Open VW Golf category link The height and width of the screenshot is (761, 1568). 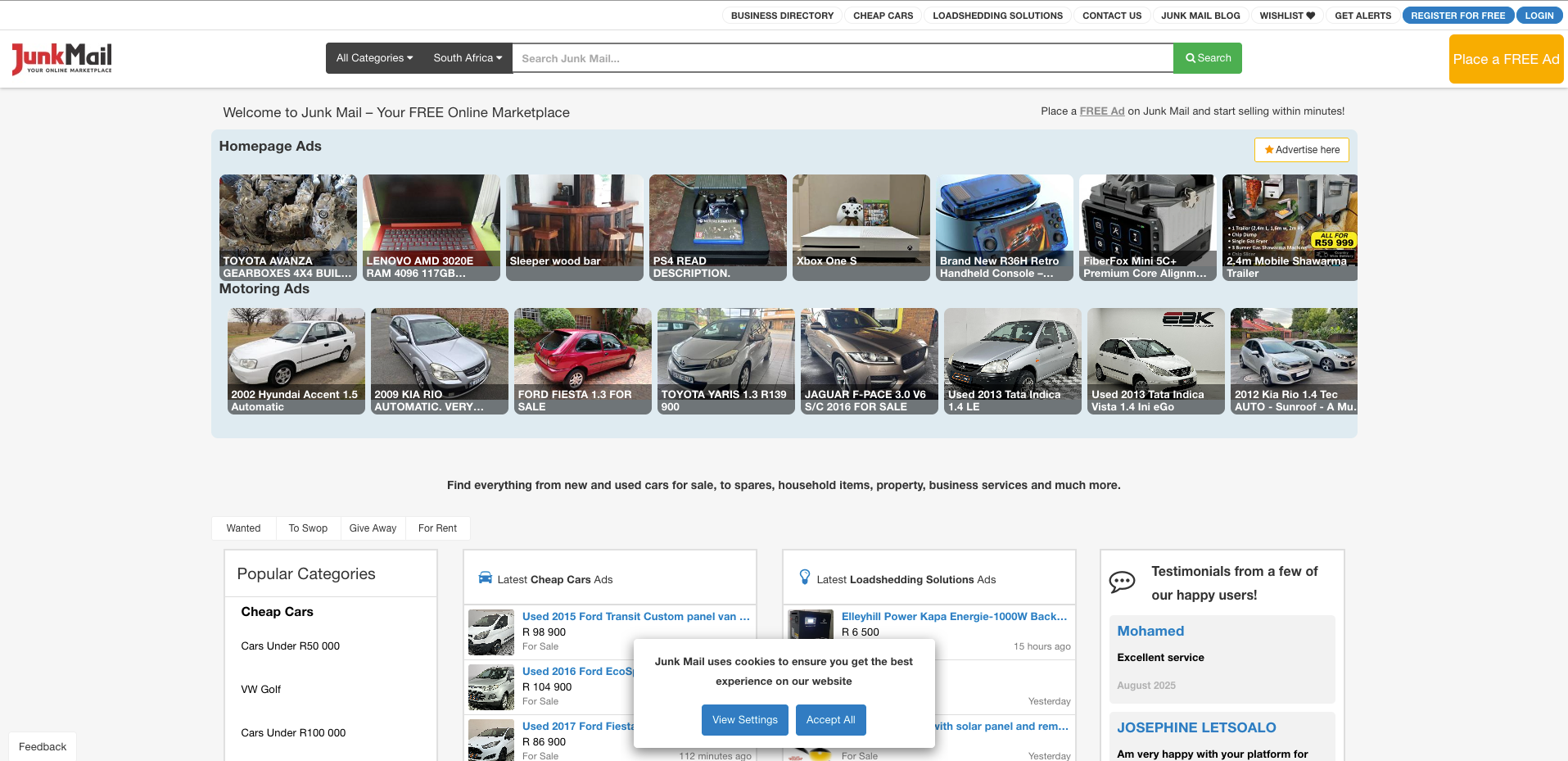pyautogui.click(x=260, y=690)
